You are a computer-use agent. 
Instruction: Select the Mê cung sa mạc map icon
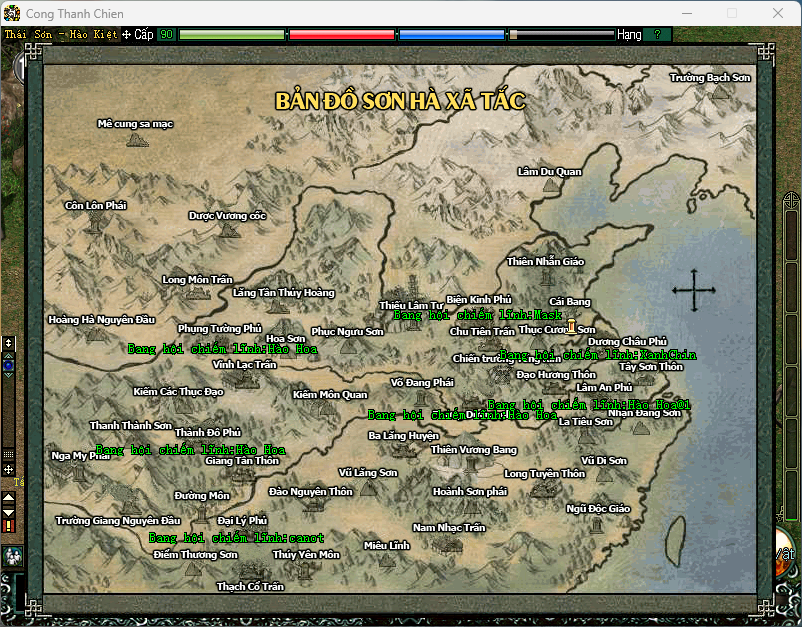pos(137,140)
